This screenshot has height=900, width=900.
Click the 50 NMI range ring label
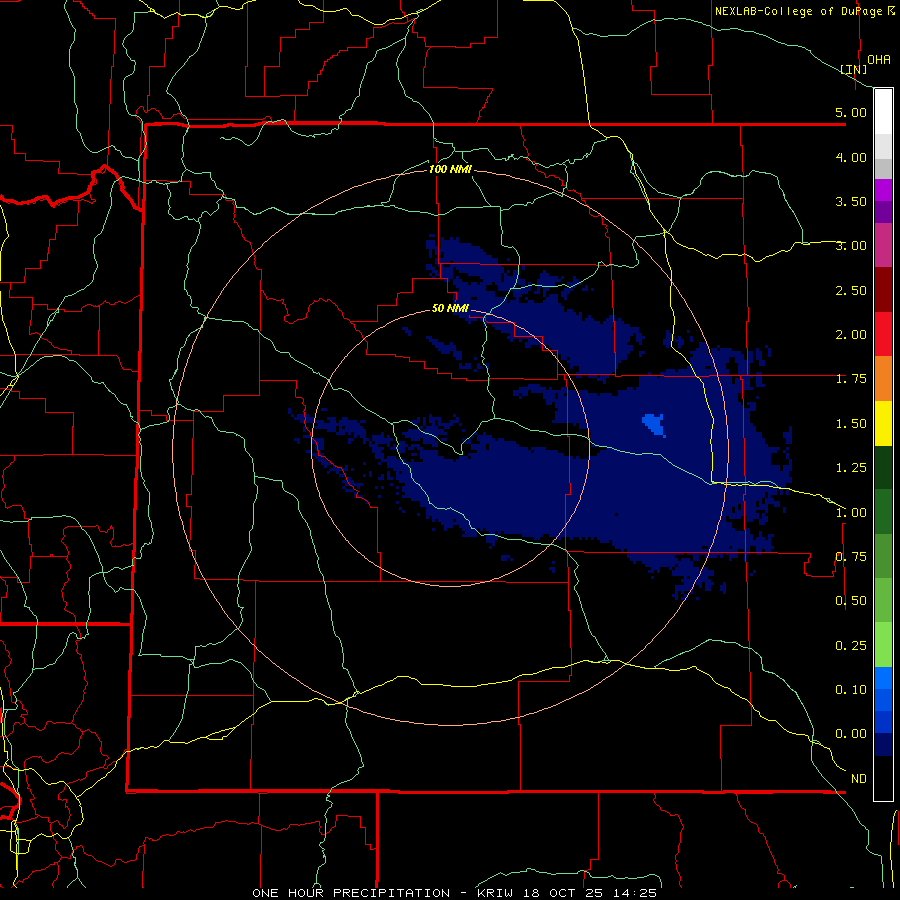click(450, 309)
